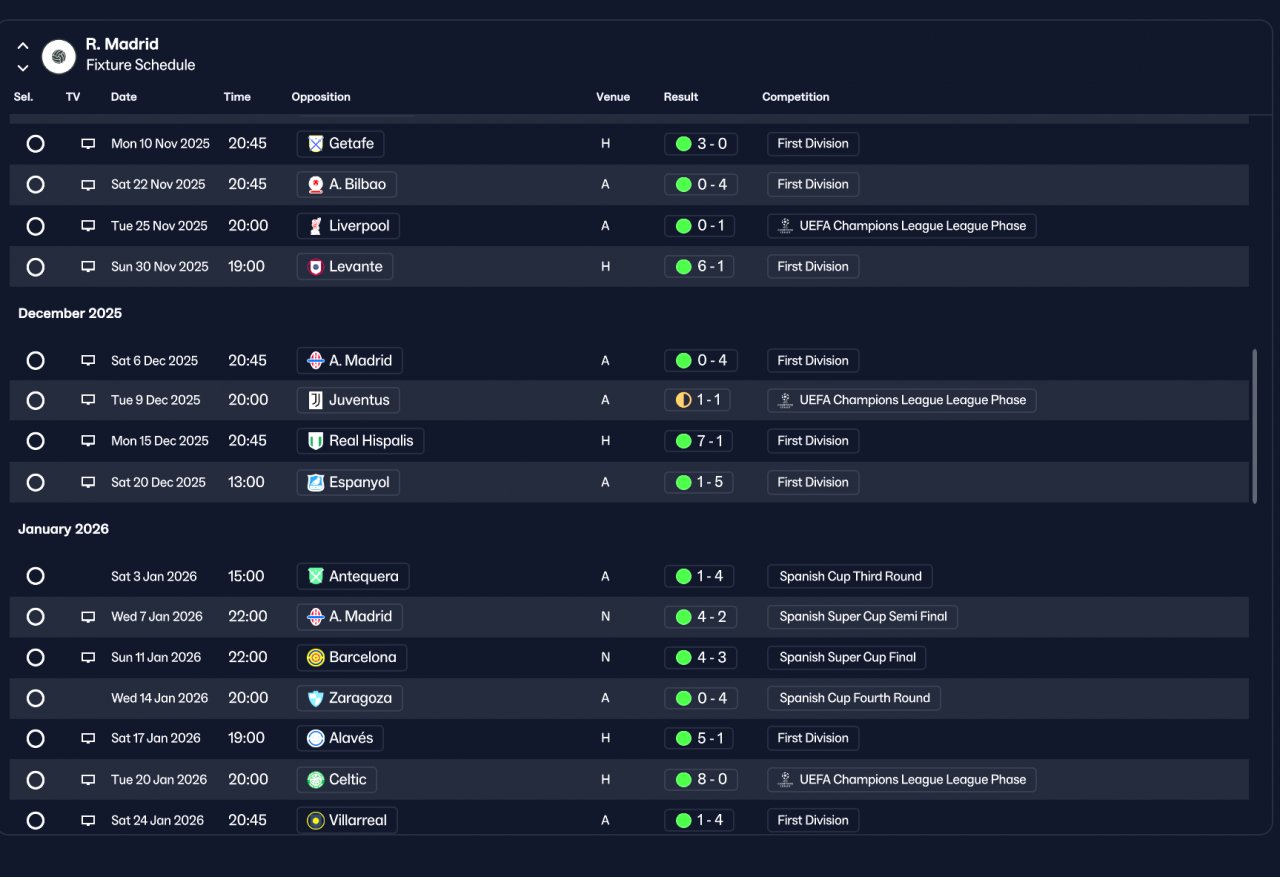This screenshot has height=877, width=1280.
Task: Select the radio button for Levante fixture
Action: coord(35,267)
